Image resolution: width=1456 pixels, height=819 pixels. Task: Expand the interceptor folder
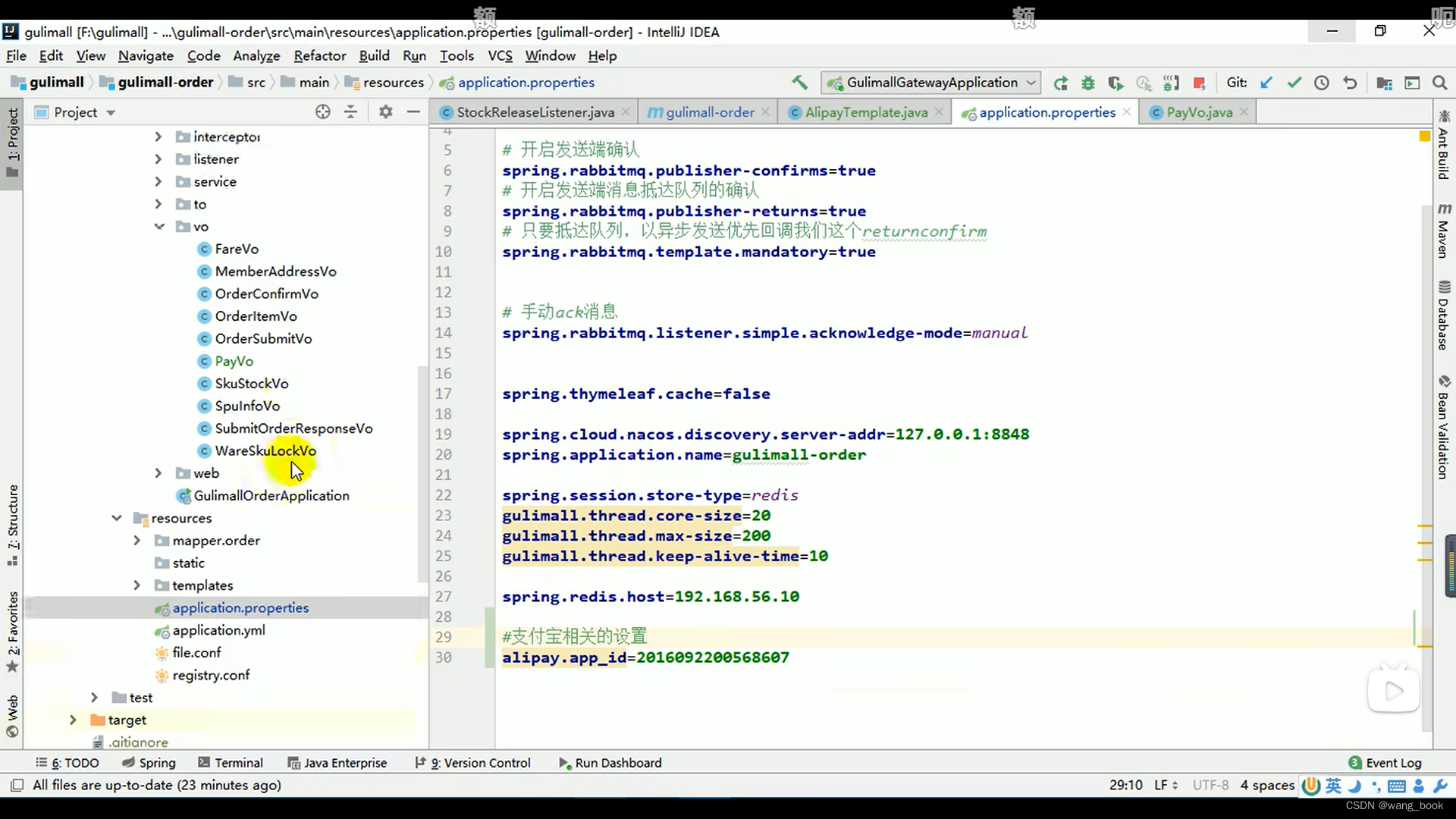point(158,136)
